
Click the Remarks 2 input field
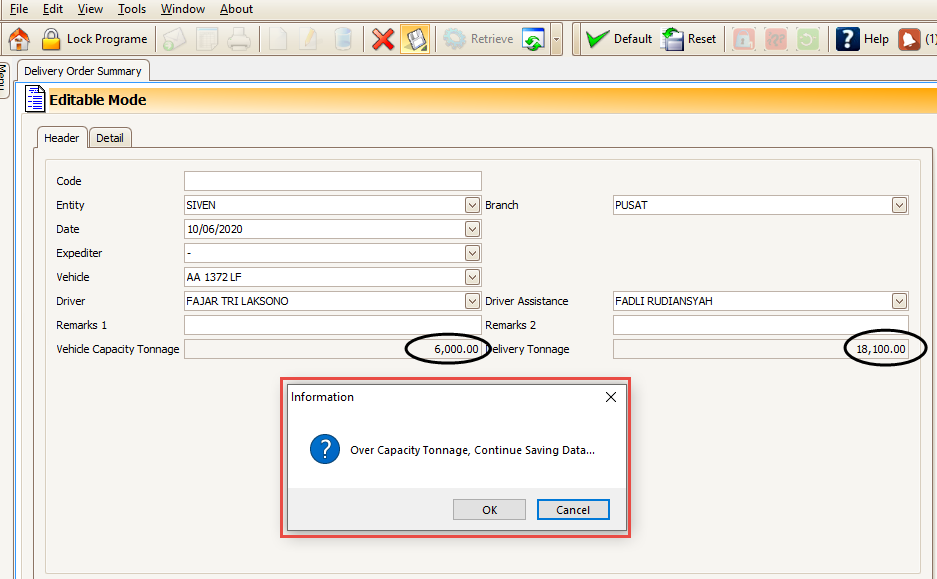coord(761,325)
